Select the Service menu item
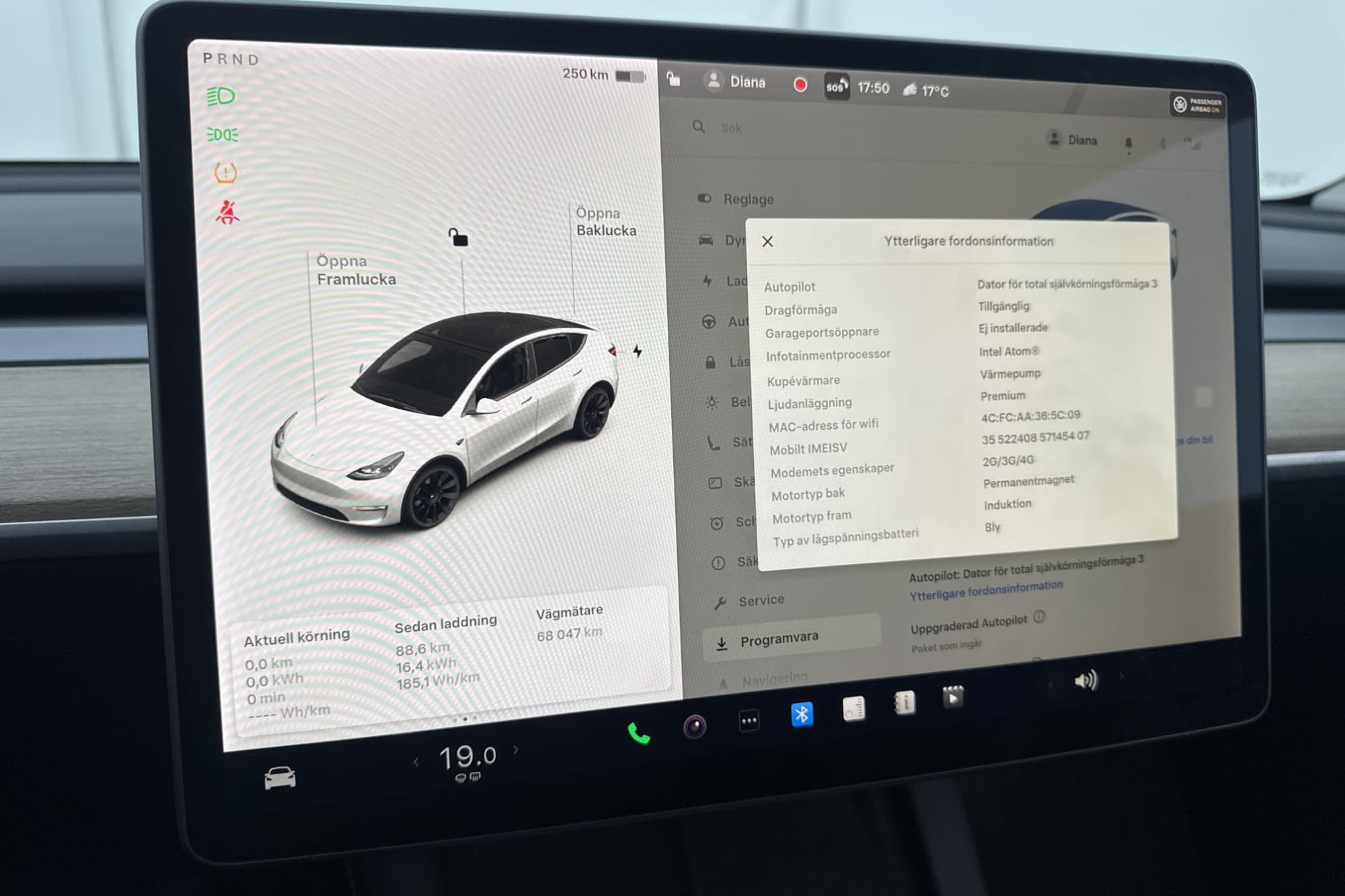Screen dimensions: 1345x896 (x=761, y=600)
